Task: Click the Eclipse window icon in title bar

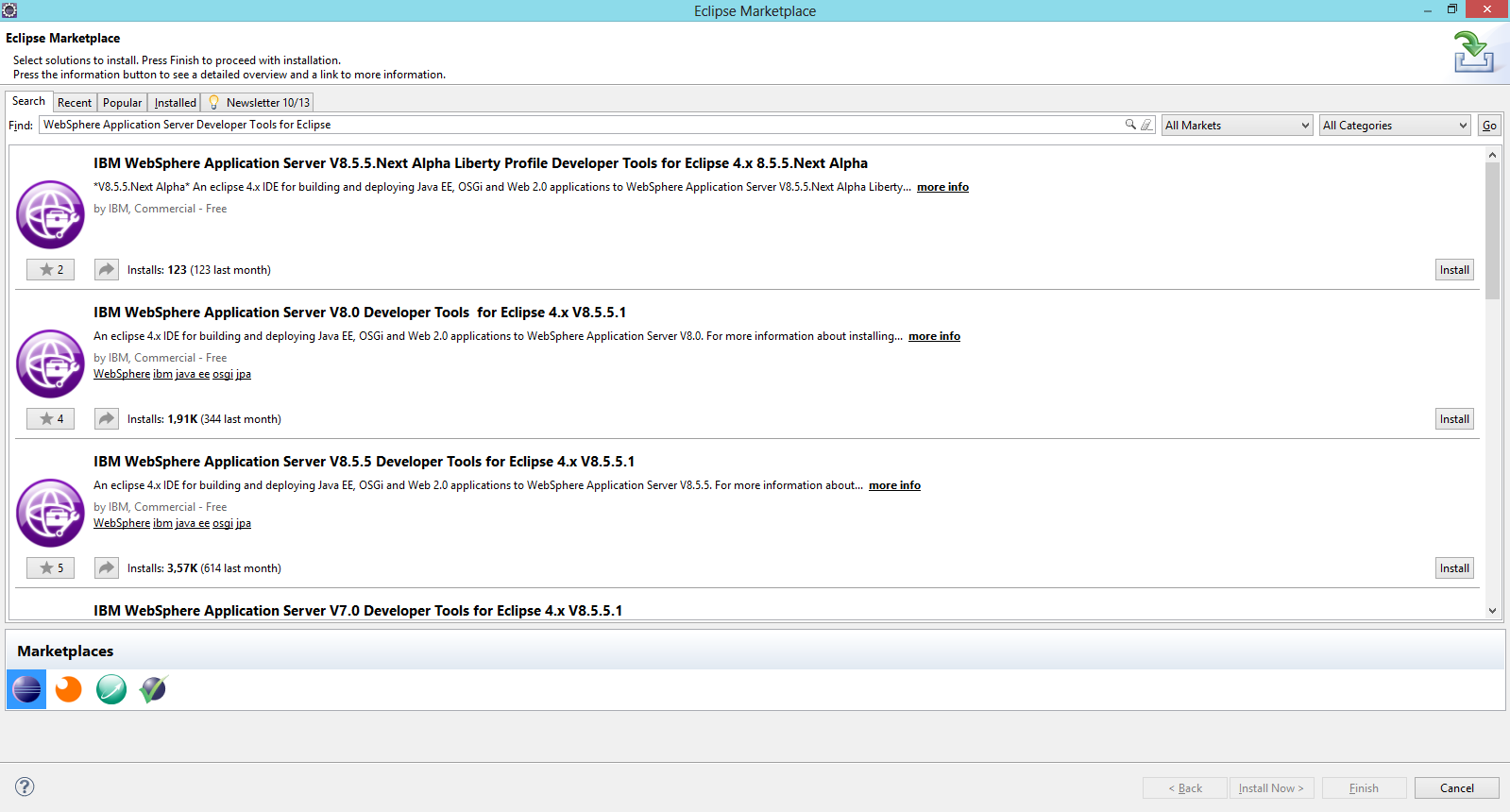Action: click(x=9, y=10)
